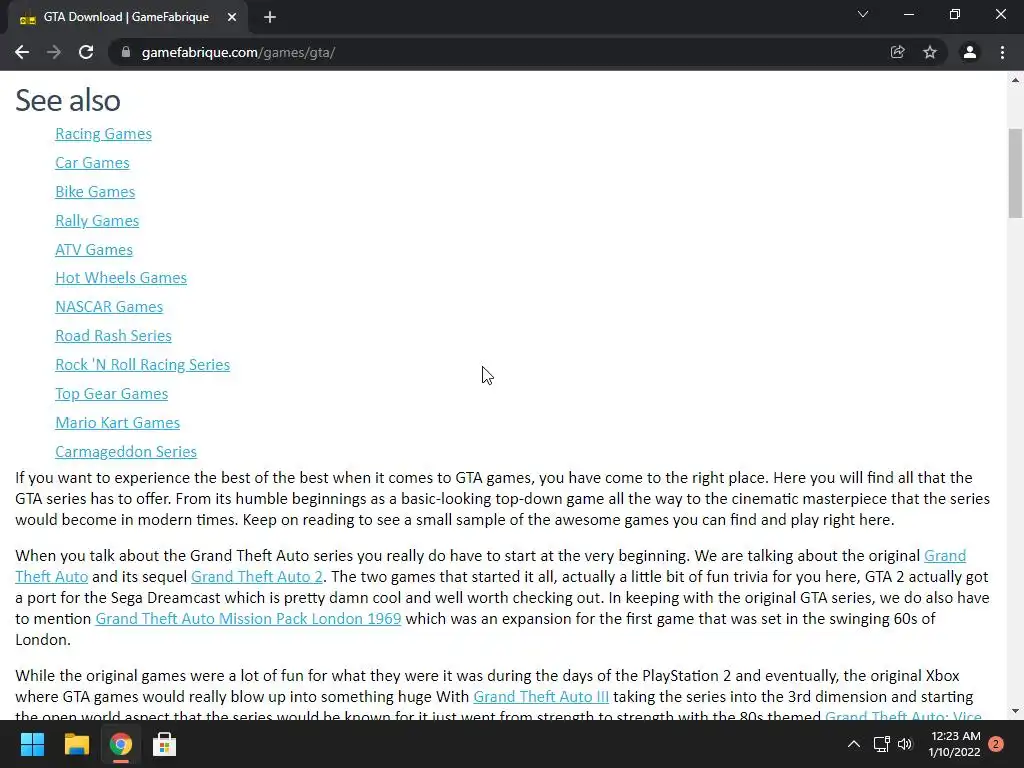The height and width of the screenshot is (768, 1024).
Task: Open a new browser tab
Action: tap(270, 18)
